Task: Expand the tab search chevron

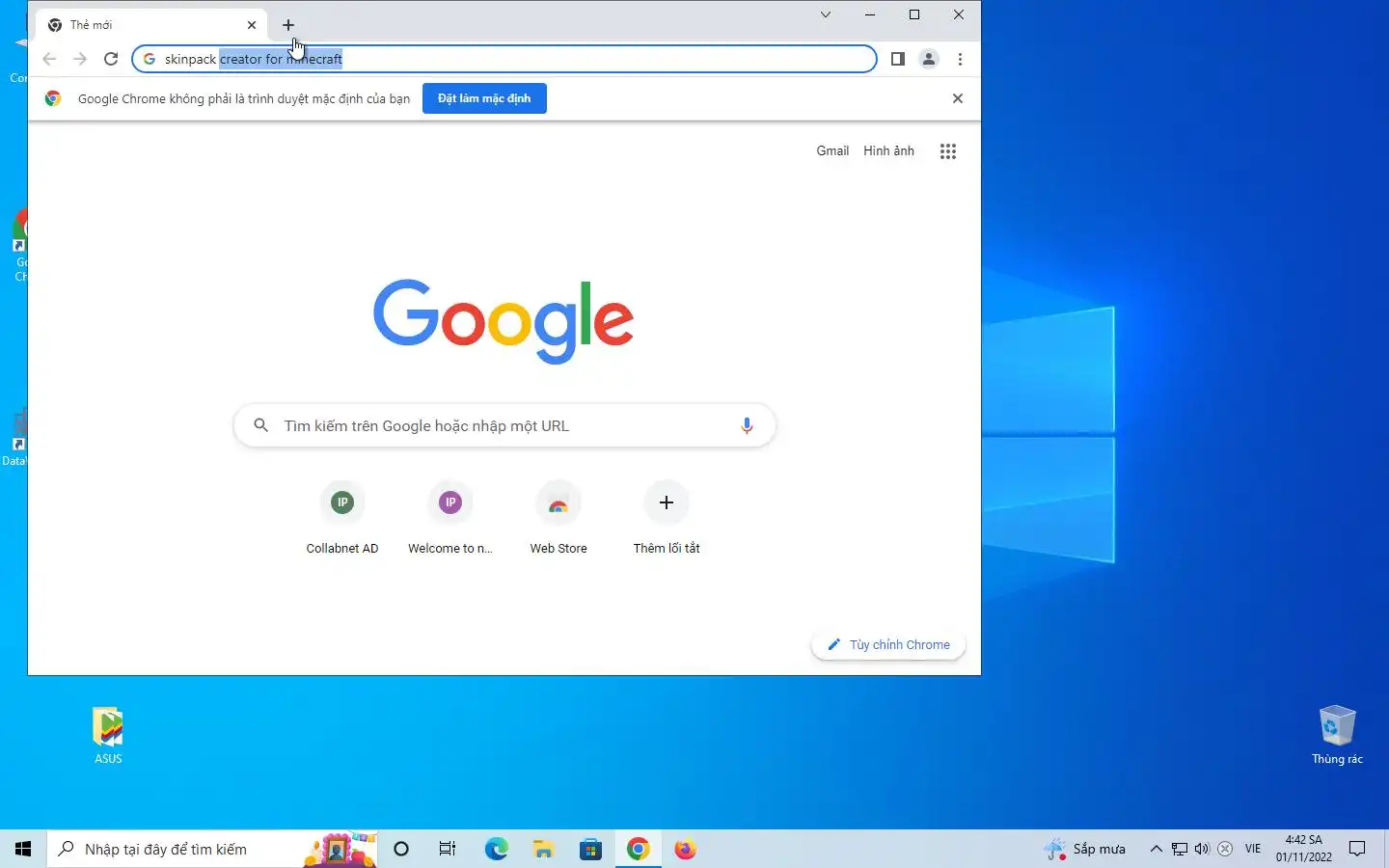Action: (826, 14)
